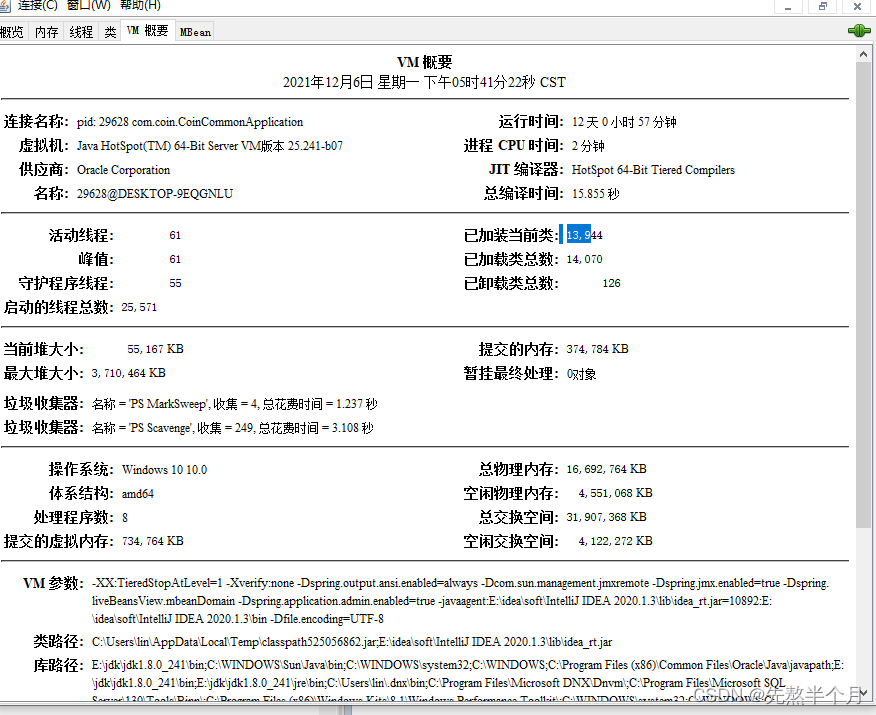
Task: Open the 窗口(W) menu
Action: (x=88, y=5)
